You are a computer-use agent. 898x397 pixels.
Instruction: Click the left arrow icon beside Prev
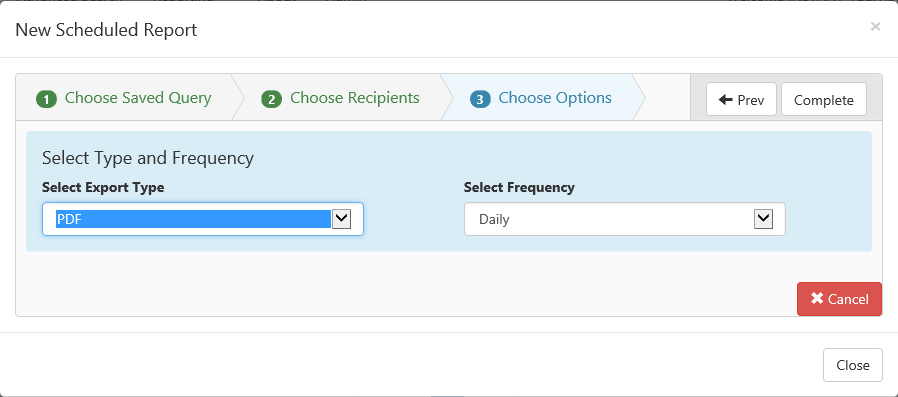(x=726, y=100)
